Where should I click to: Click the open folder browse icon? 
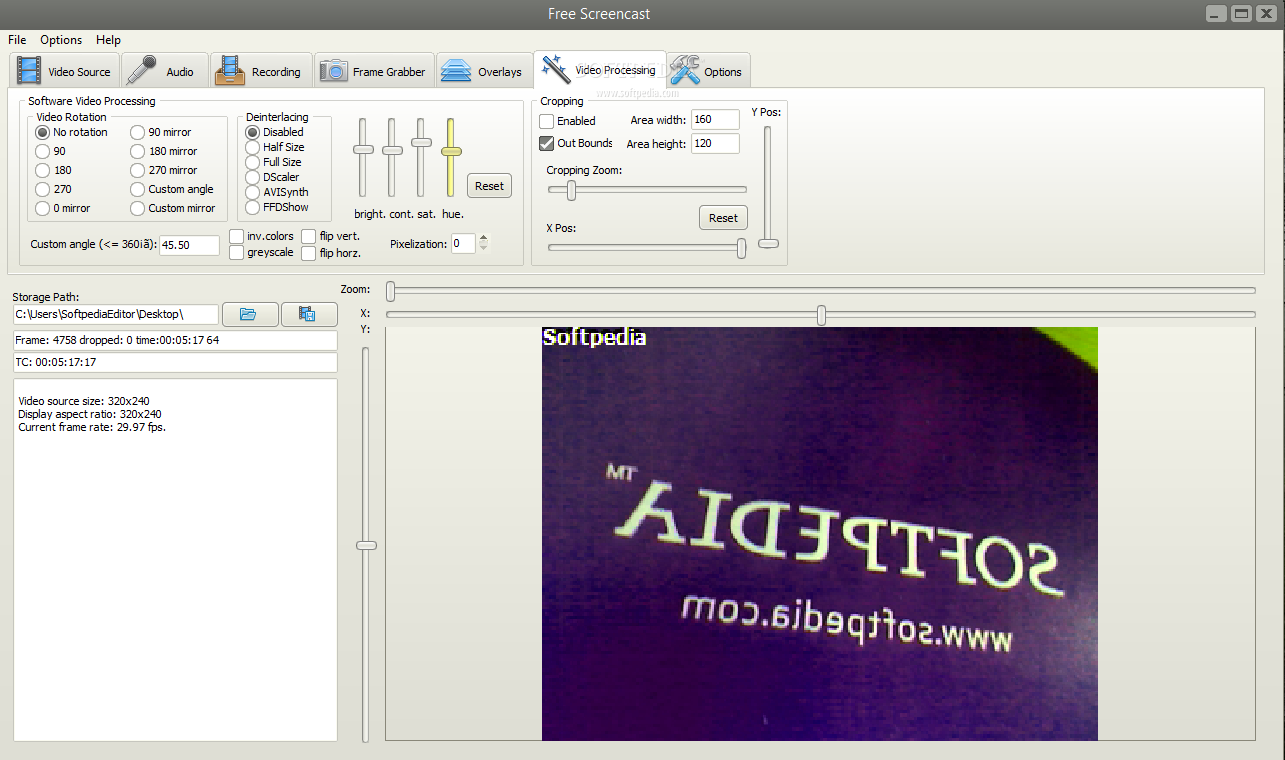click(x=249, y=314)
